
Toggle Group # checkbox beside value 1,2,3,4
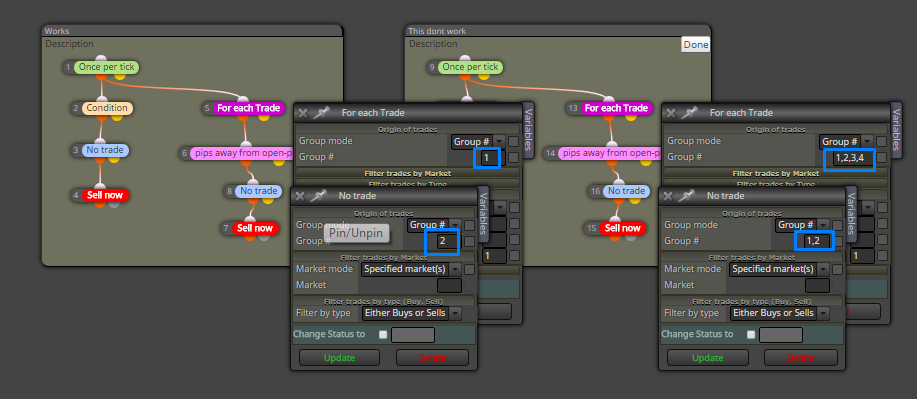point(881,157)
